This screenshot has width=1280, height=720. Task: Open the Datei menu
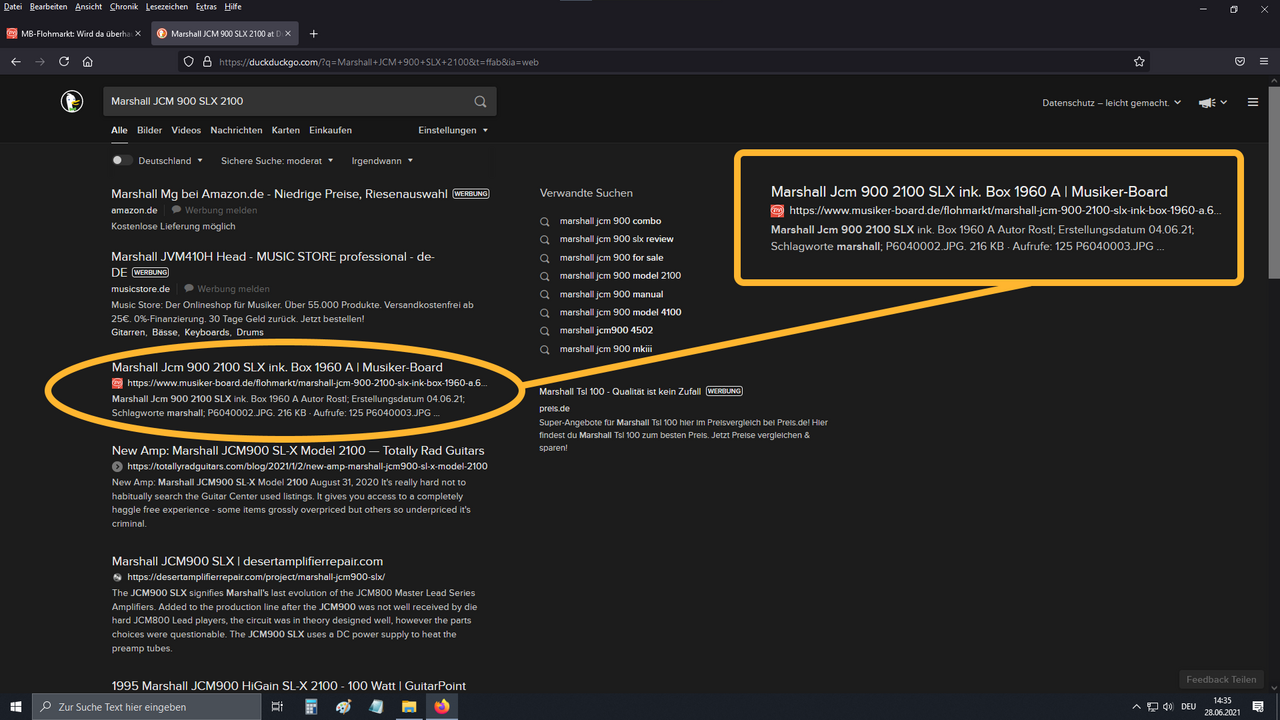pyautogui.click(x=13, y=6)
